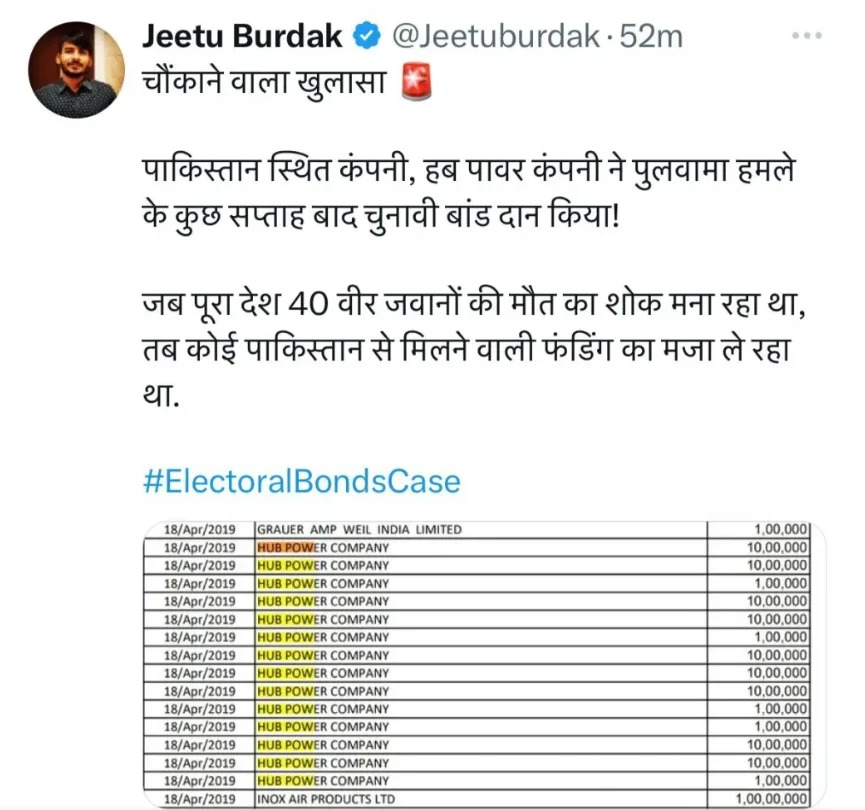Click the paragraph mentioning हब पावर कंपनी

tap(469, 193)
